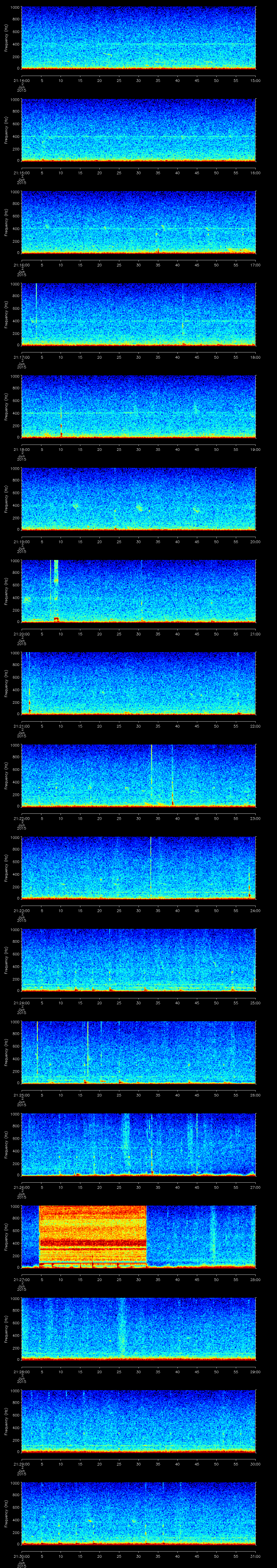Click the bright vertical streak in the 21:20:00 spectrogram

tap(56, 591)
